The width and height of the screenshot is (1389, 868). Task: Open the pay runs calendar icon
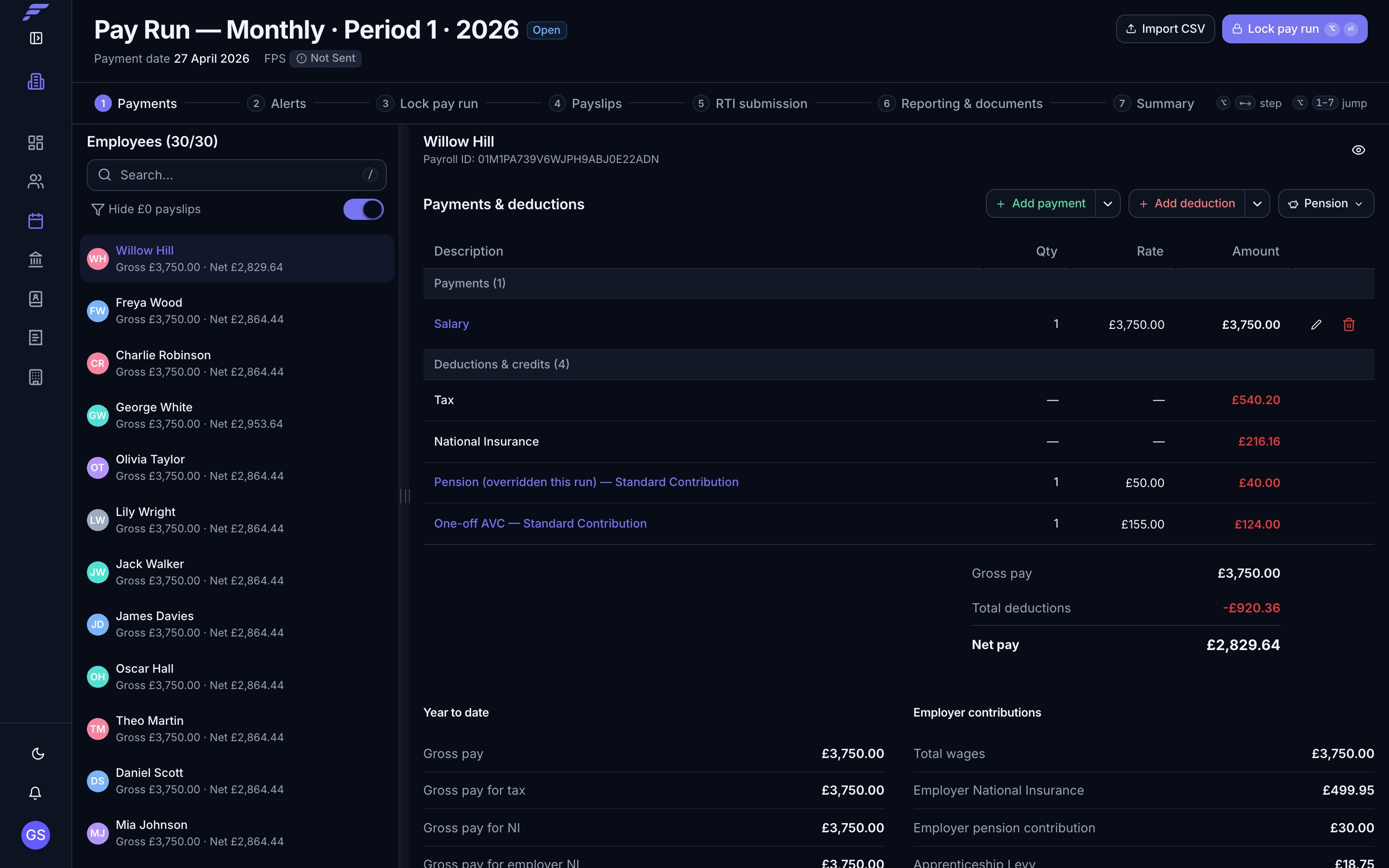[x=36, y=221]
